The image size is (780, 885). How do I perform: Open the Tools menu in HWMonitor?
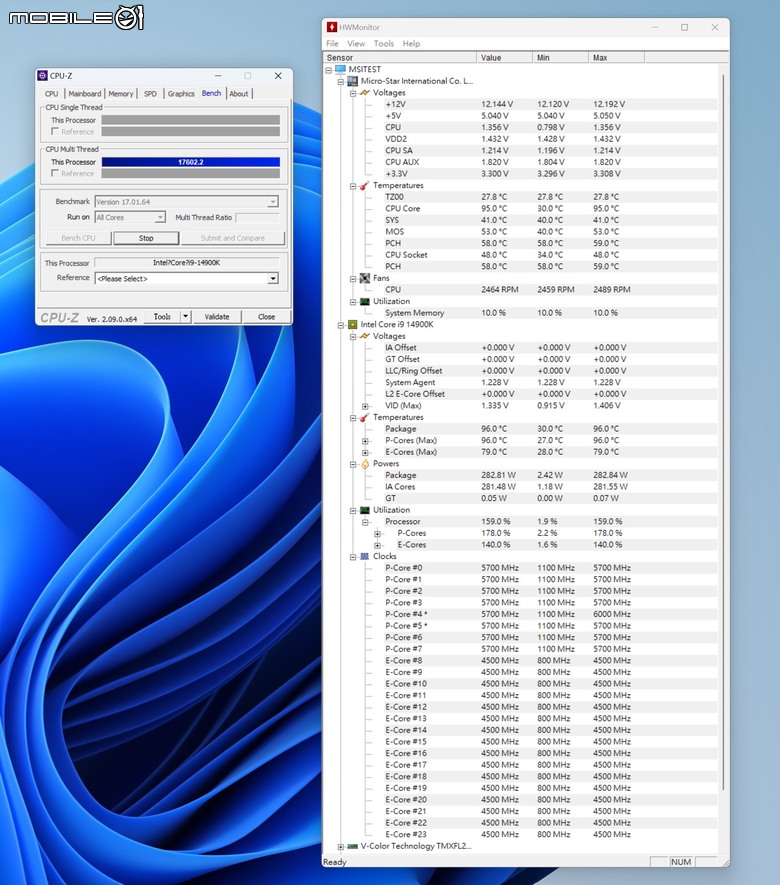(x=384, y=43)
